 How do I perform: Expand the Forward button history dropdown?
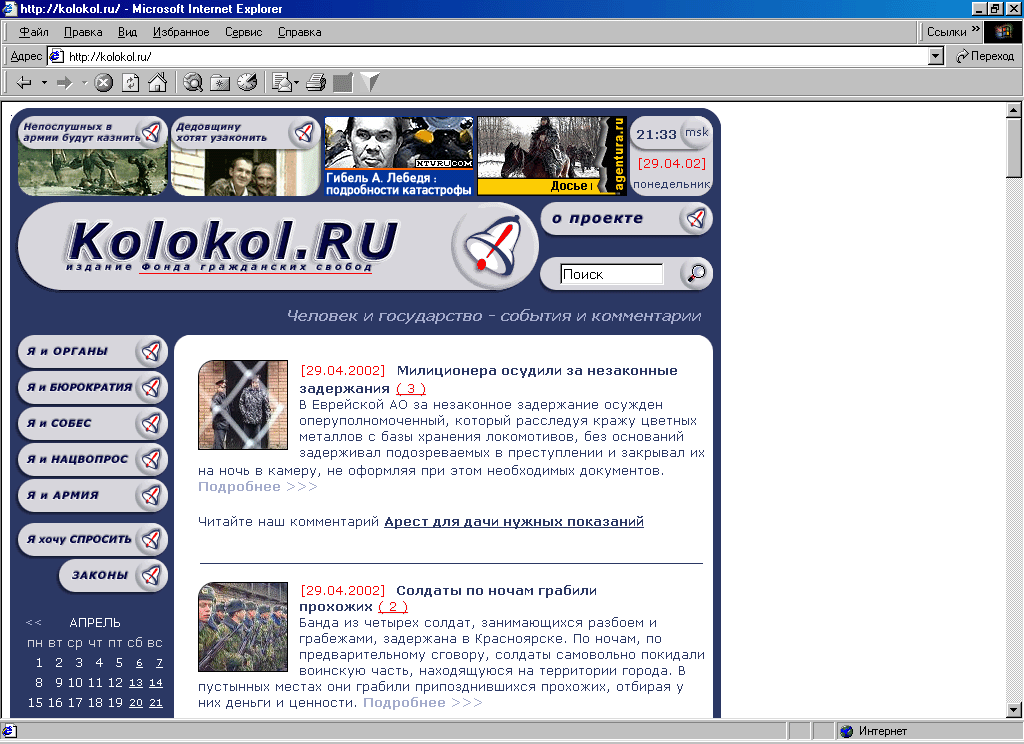pyautogui.click(x=84, y=83)
